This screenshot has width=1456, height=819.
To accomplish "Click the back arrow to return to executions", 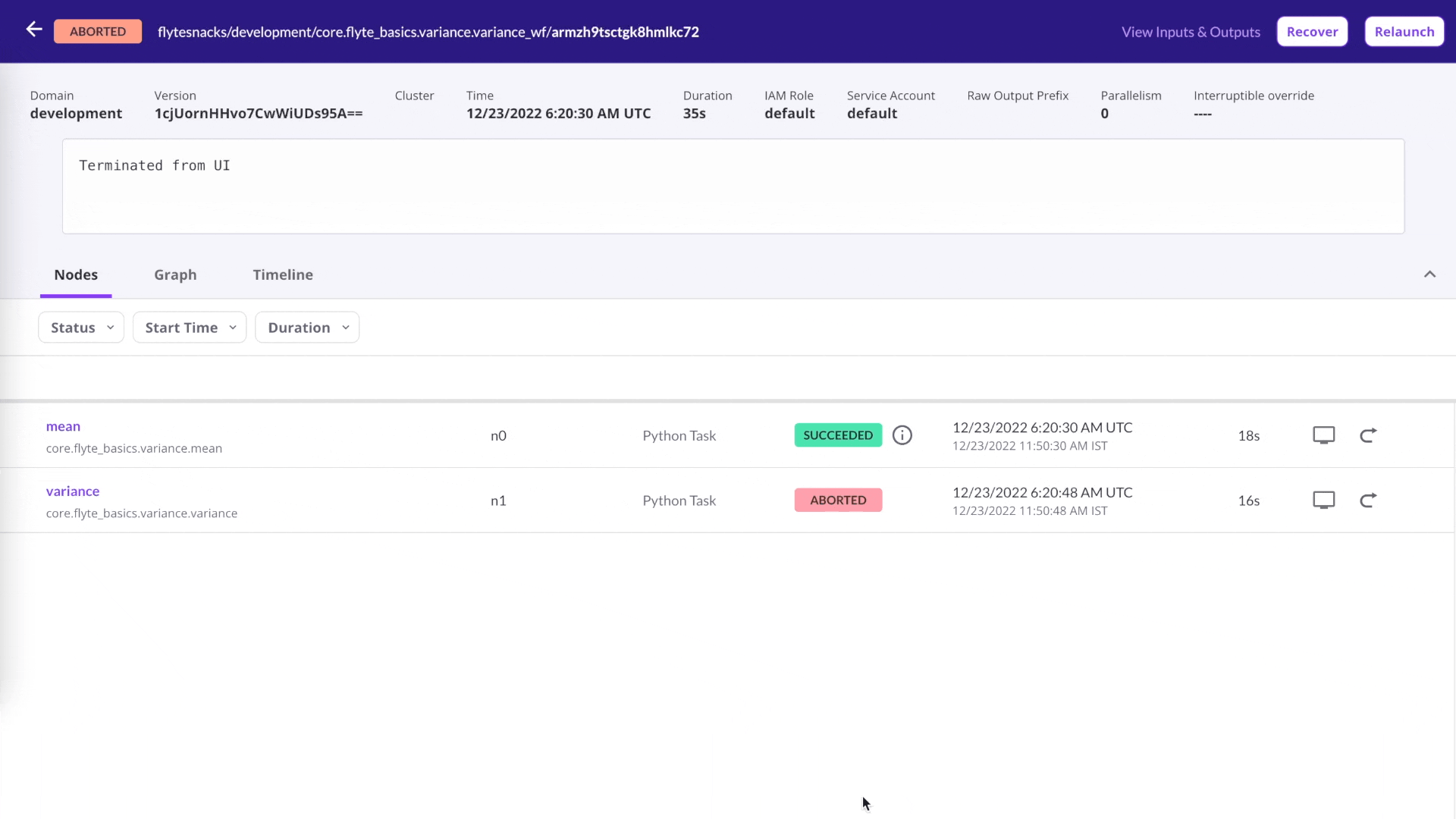I will (x=33, y=30).
